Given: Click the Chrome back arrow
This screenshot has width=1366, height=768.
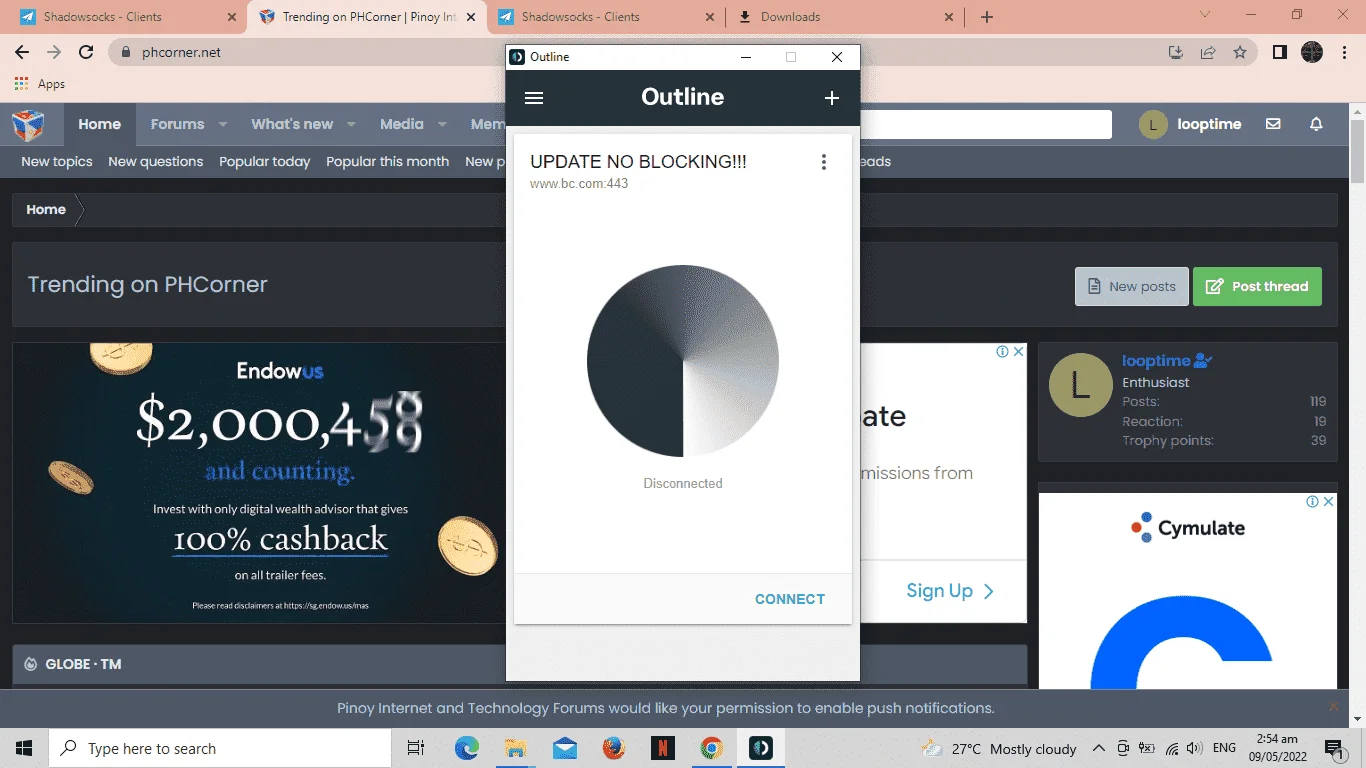Looking at the screenshot, I should pyautogui.click(x=22, y=52).
